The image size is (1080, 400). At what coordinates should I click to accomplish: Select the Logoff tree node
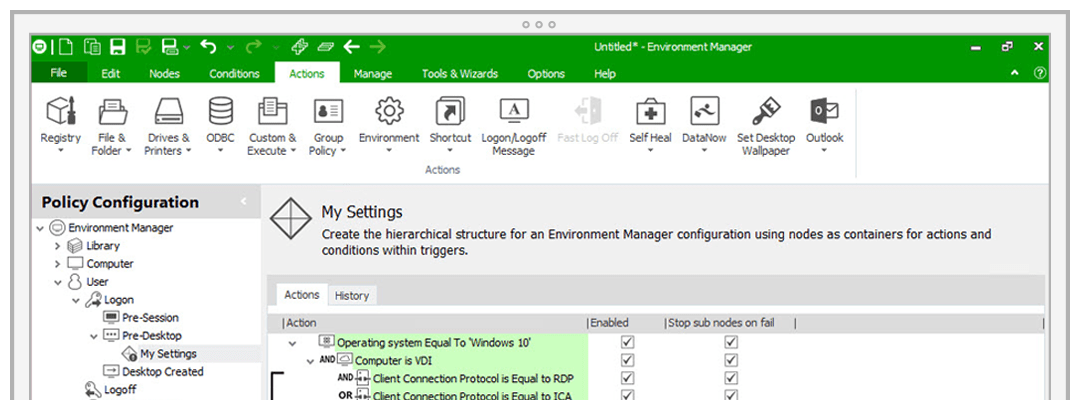(x=120, y=389)
